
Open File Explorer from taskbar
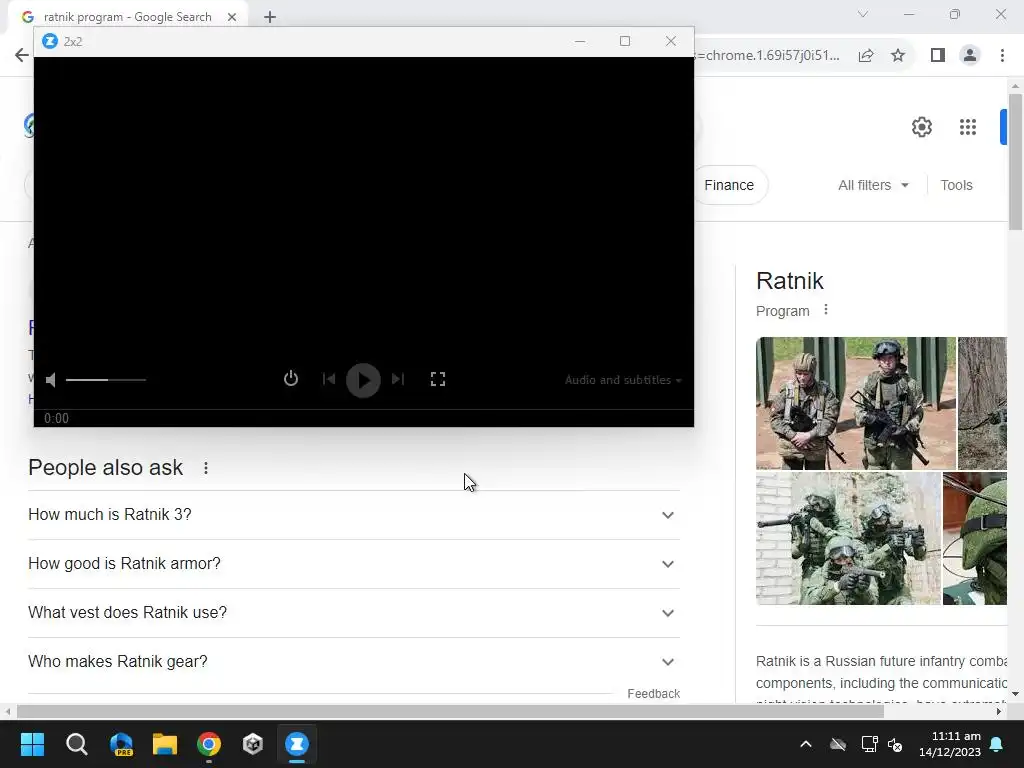(165, 744)
